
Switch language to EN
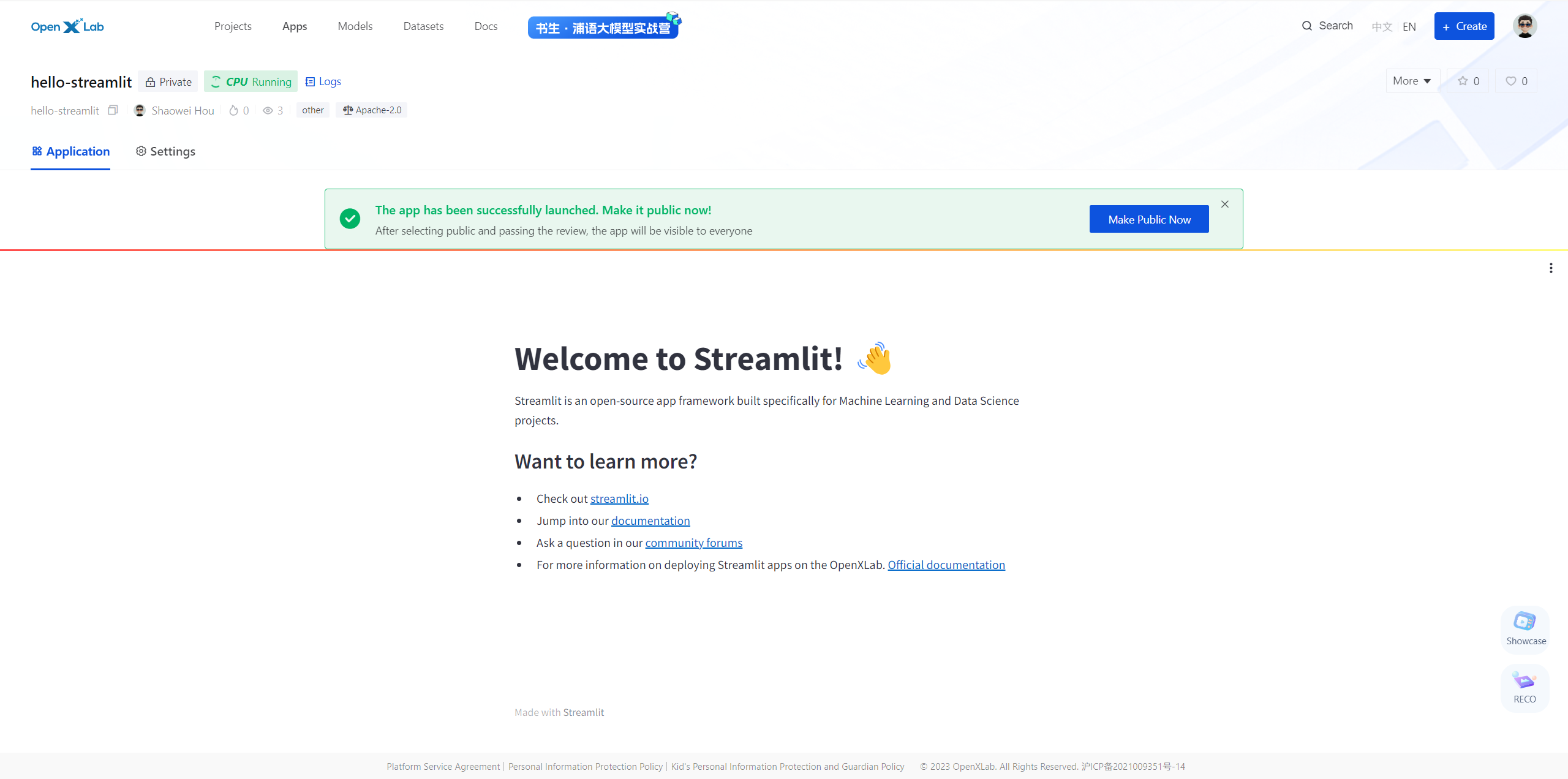(1409, 26)
